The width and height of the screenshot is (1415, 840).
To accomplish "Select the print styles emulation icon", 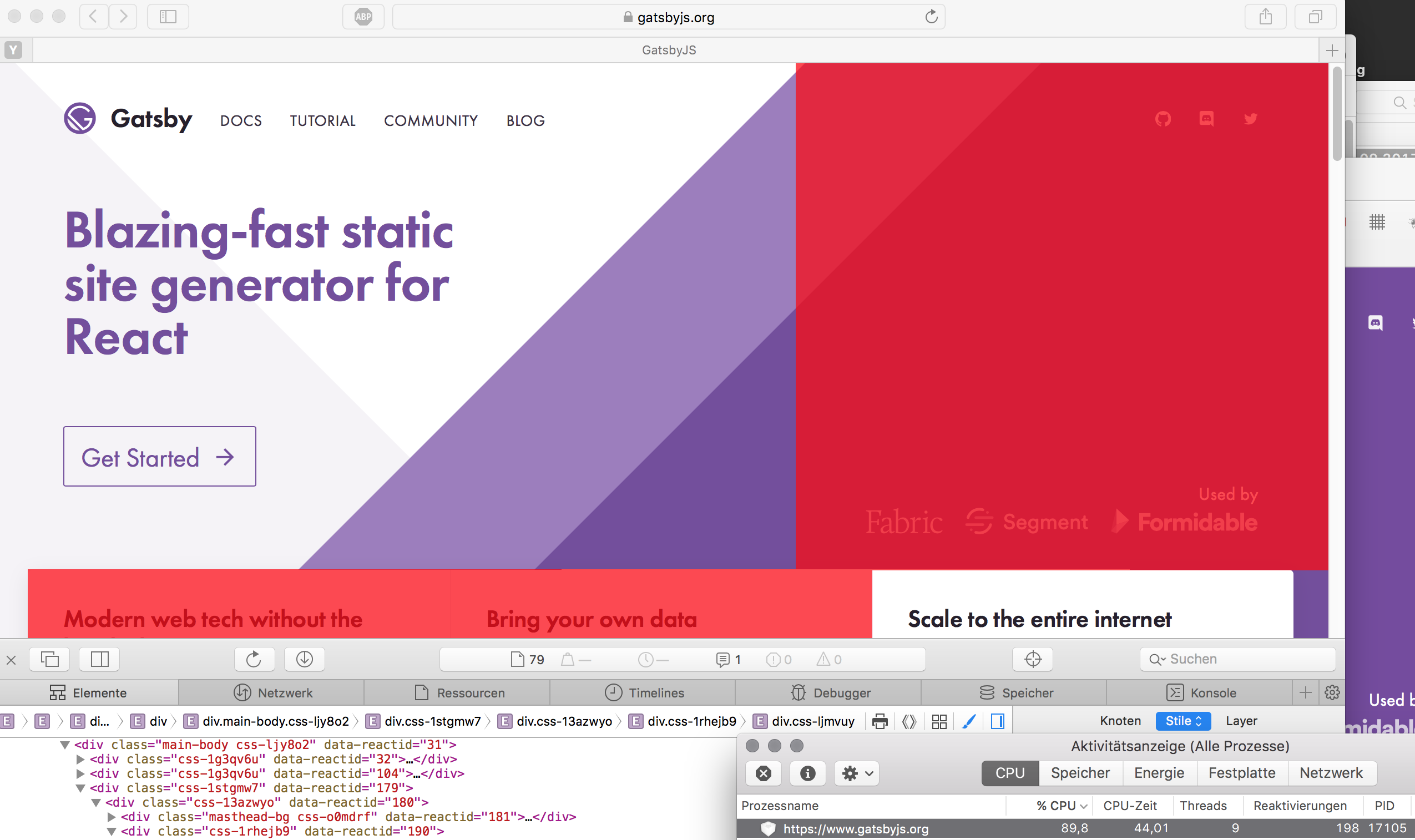I will (x=880, y=721).
